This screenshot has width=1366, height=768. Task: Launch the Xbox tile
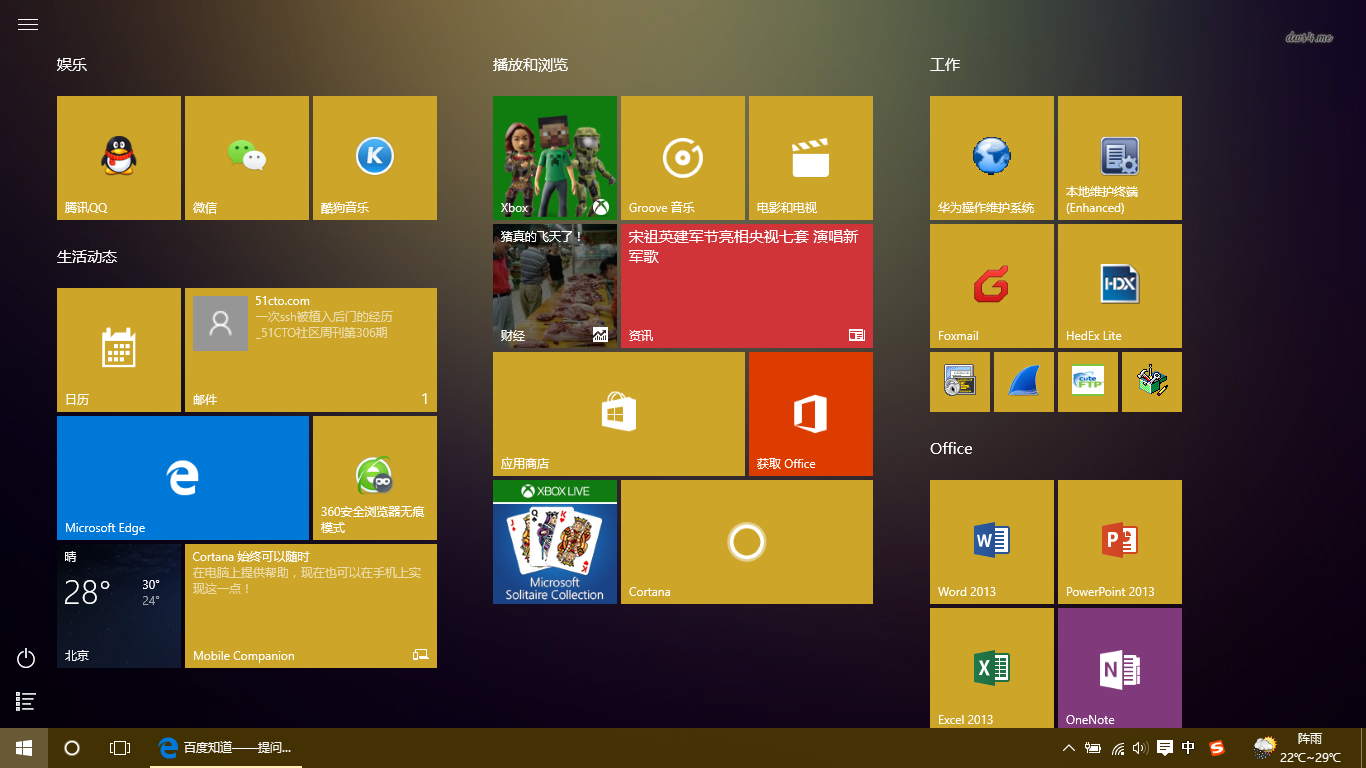555,158
